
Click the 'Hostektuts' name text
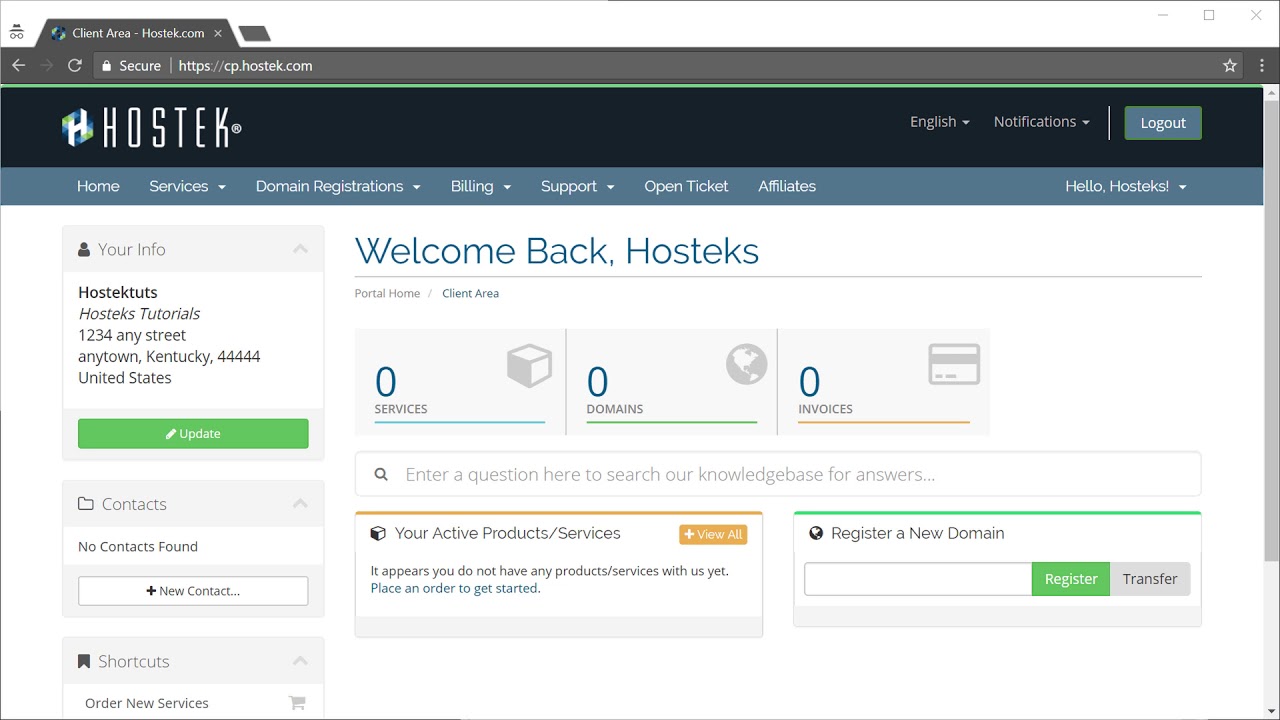click(x=118, y=293)
